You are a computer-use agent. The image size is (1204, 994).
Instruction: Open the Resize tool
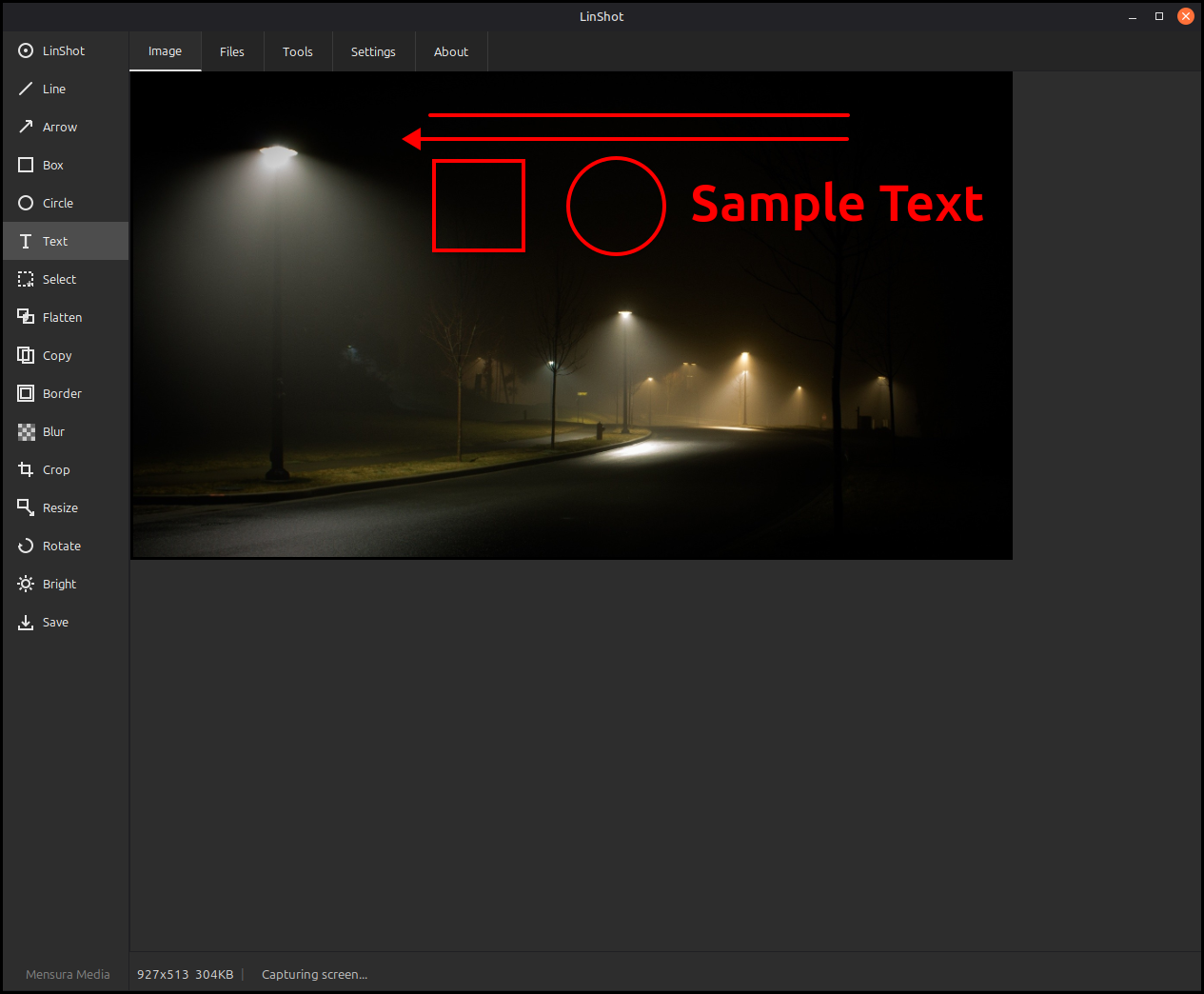click(x=66, y=507)
